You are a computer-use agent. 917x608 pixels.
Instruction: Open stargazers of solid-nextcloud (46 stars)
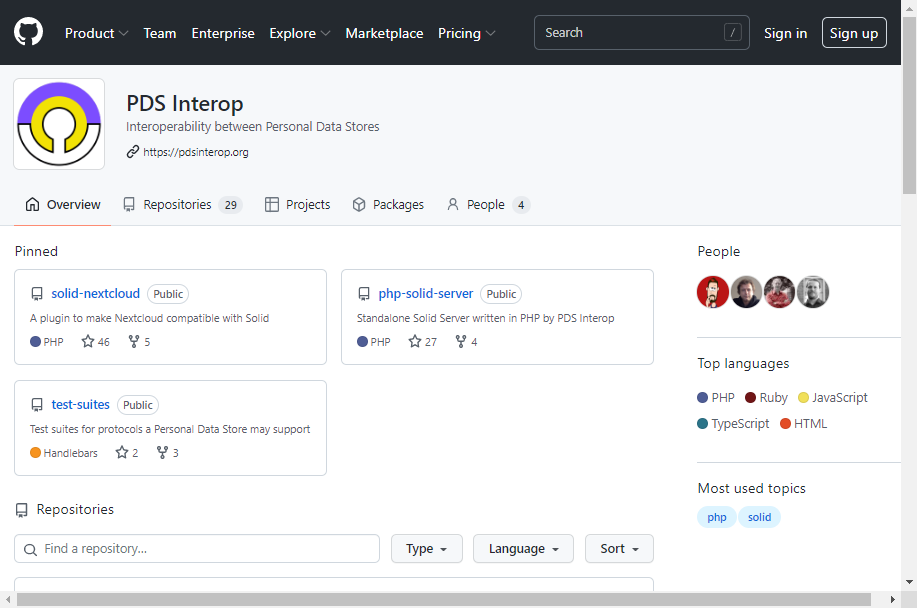click(x=95, y=341)
